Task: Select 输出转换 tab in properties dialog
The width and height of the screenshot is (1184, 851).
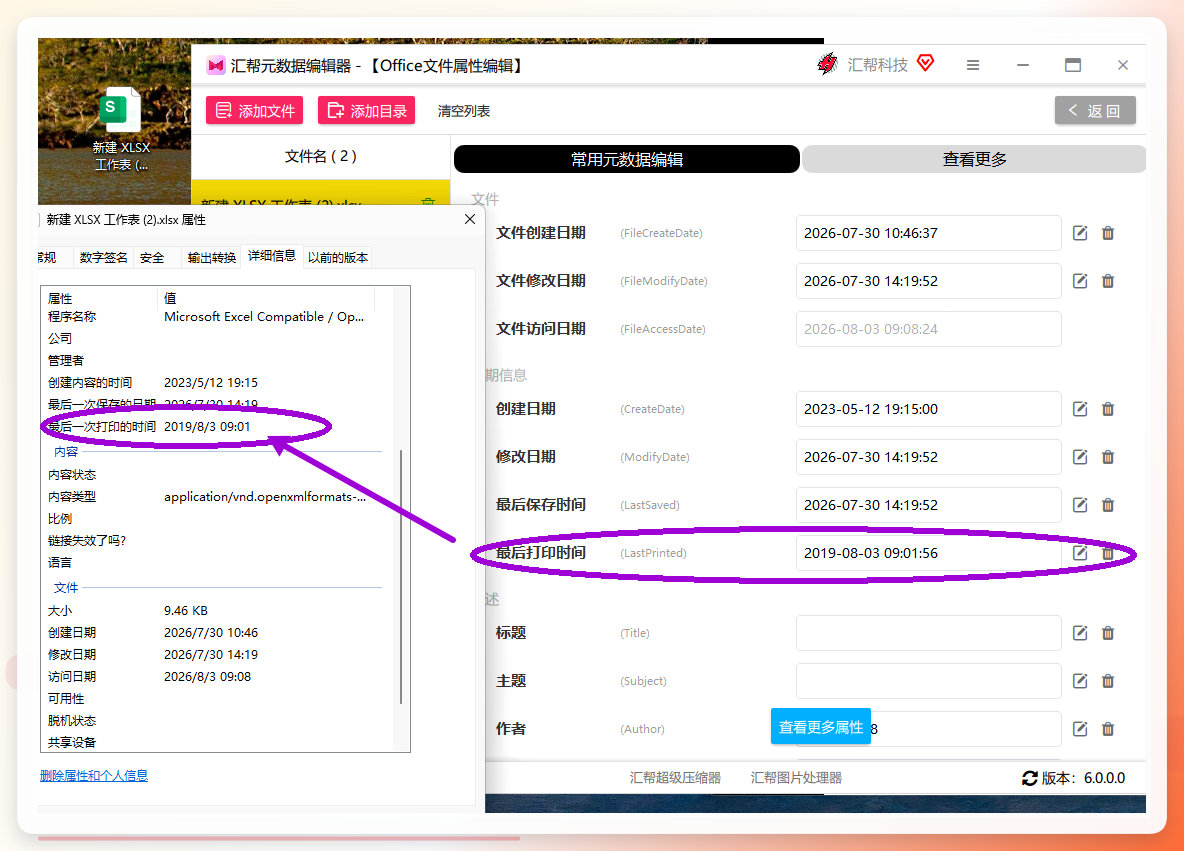Action: click(x=211, y=257)
